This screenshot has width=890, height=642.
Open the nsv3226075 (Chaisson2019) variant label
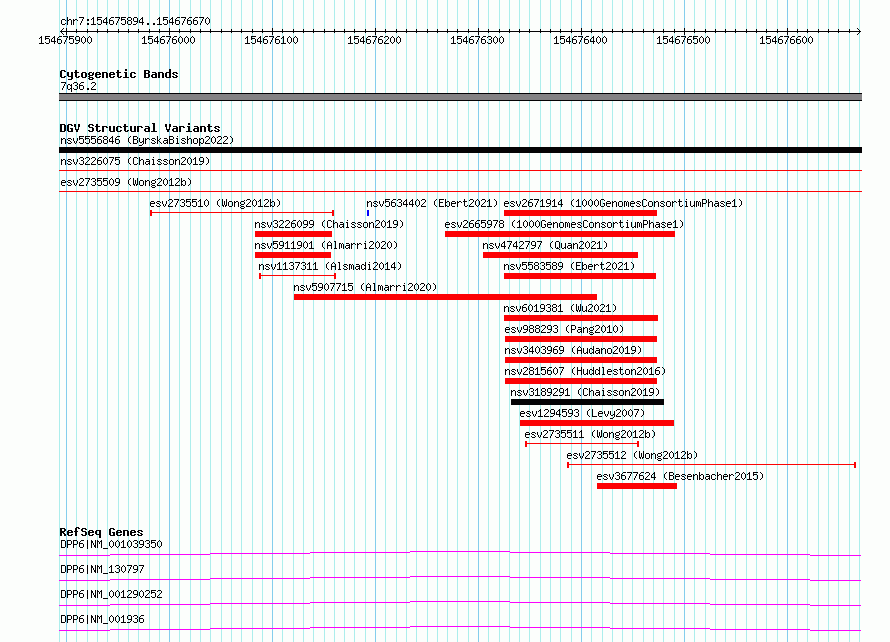[135, 161]
